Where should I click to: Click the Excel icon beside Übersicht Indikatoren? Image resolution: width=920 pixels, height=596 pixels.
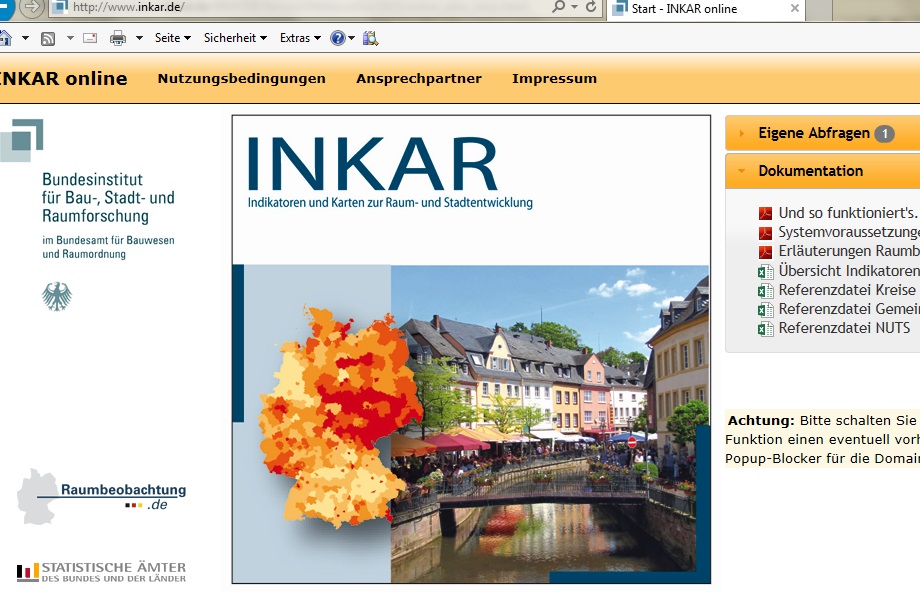(765, 272)
